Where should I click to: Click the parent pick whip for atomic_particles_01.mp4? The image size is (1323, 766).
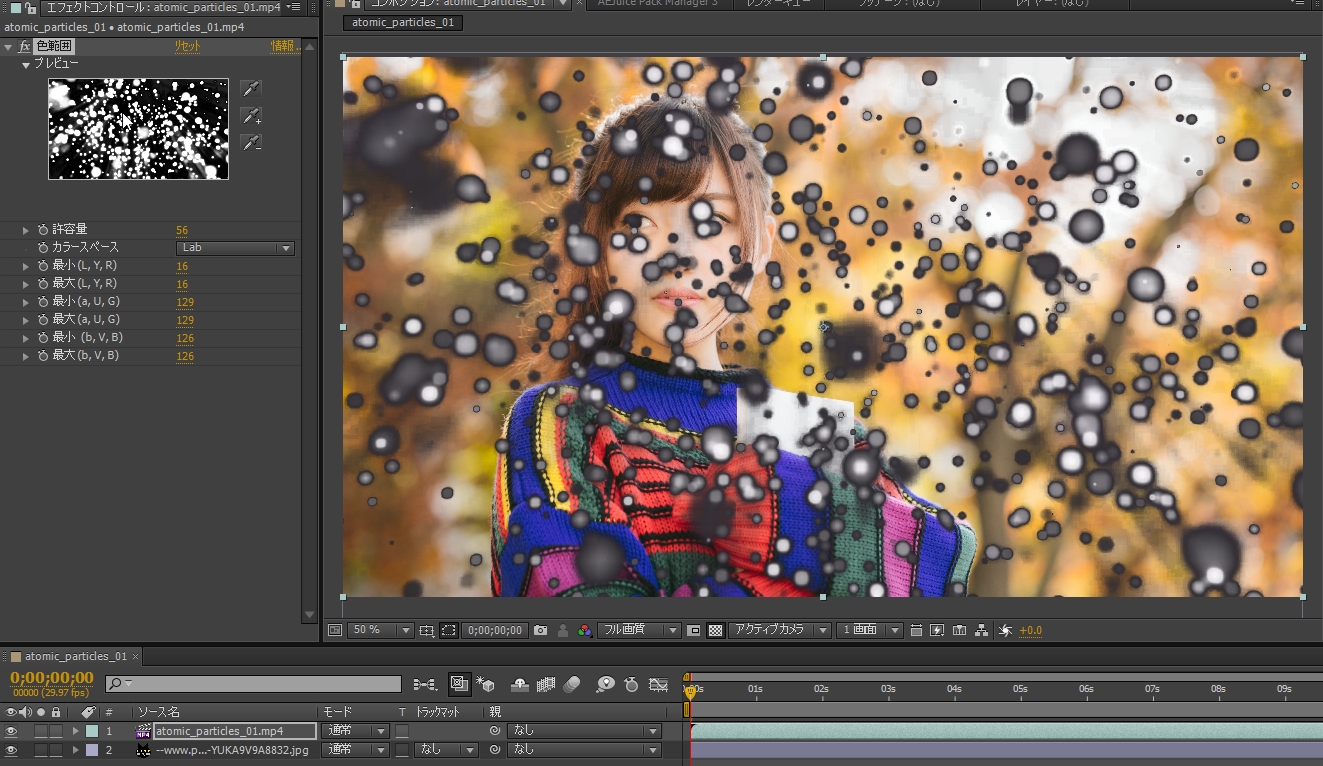(x=494, y=731)
